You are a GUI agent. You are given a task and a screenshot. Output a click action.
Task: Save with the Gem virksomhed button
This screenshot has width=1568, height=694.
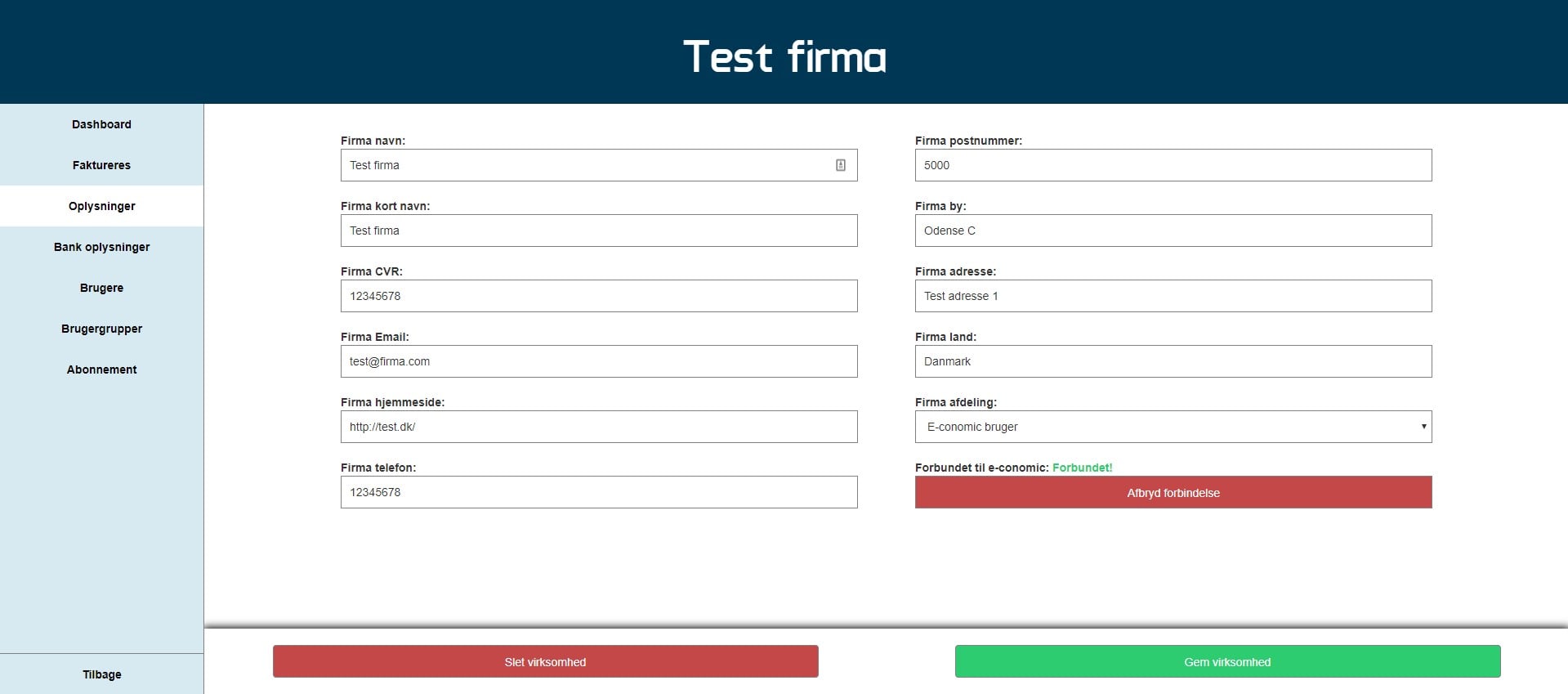1227,661
